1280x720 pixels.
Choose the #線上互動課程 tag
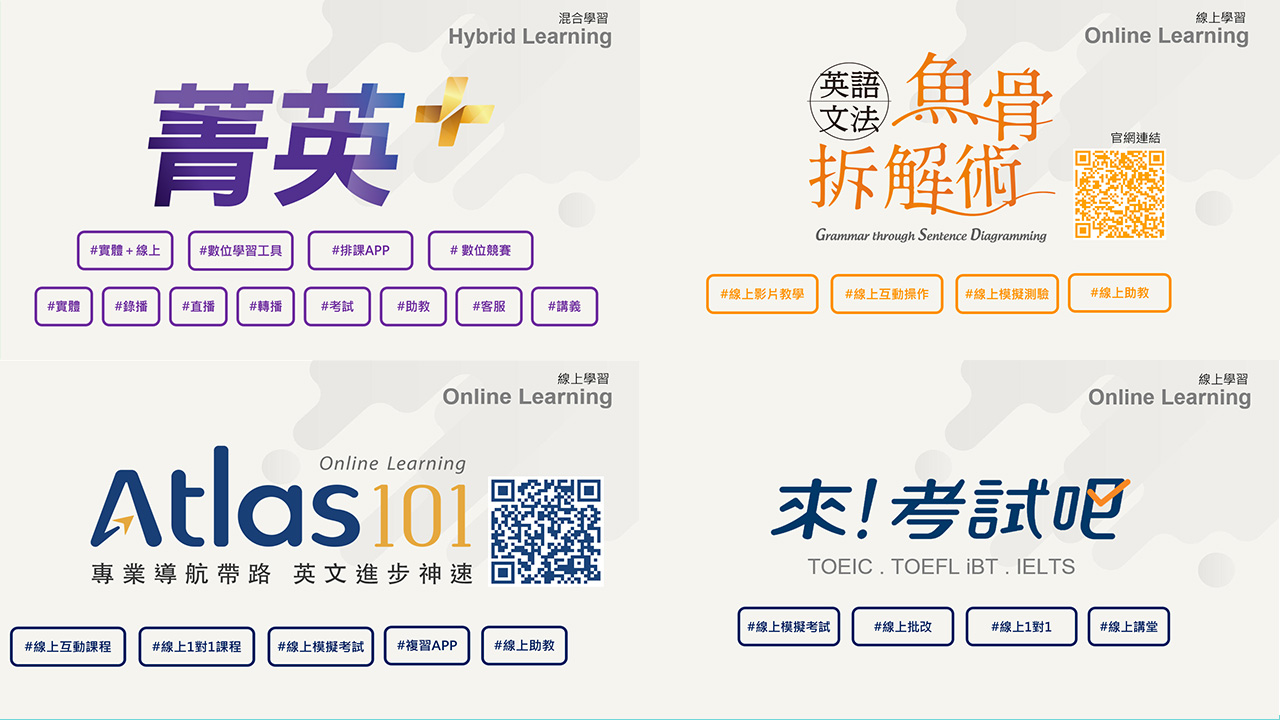pos(68,646)
